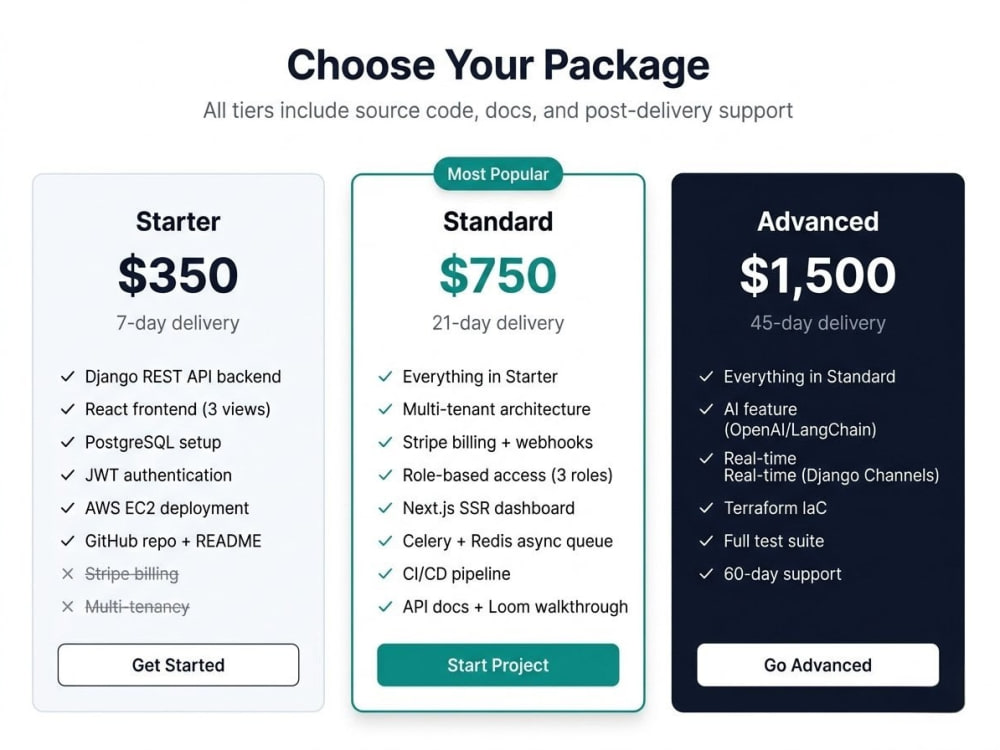Click the X icon beside Multi-tenancy
1000x750 pixels.
click(68, 607)
